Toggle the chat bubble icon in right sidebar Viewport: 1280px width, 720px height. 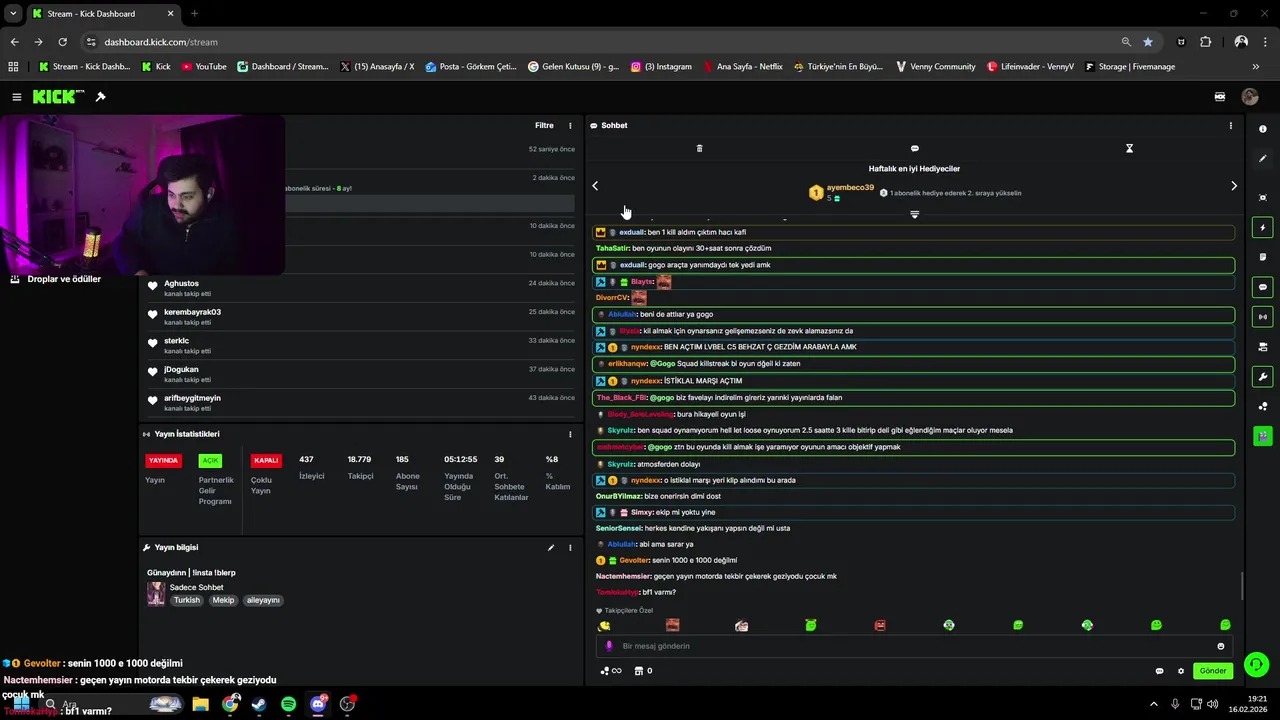[1262, 287]
